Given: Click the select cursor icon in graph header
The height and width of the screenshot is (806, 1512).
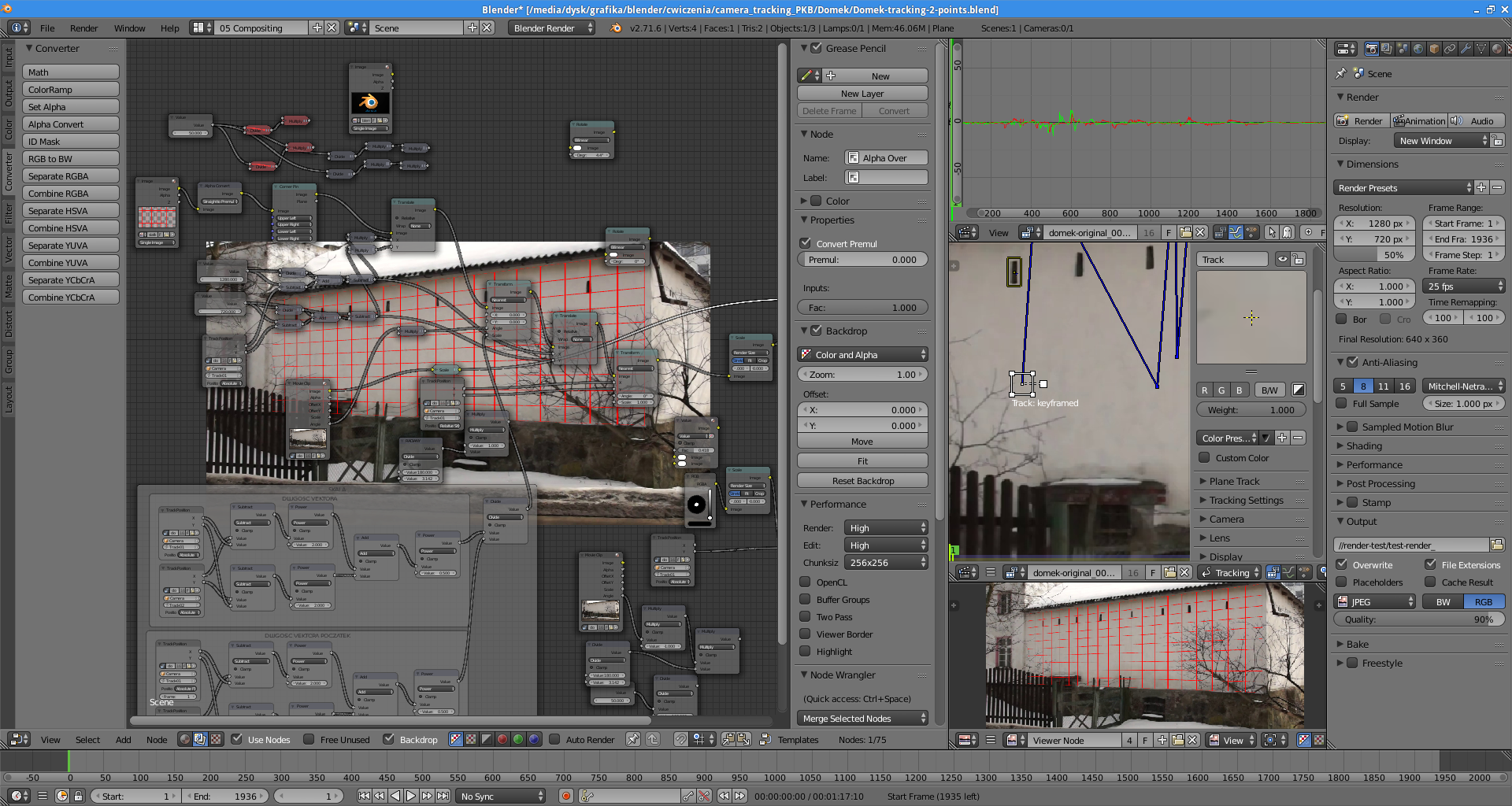Looking at the screenshot, I should tap(1271, 232).
